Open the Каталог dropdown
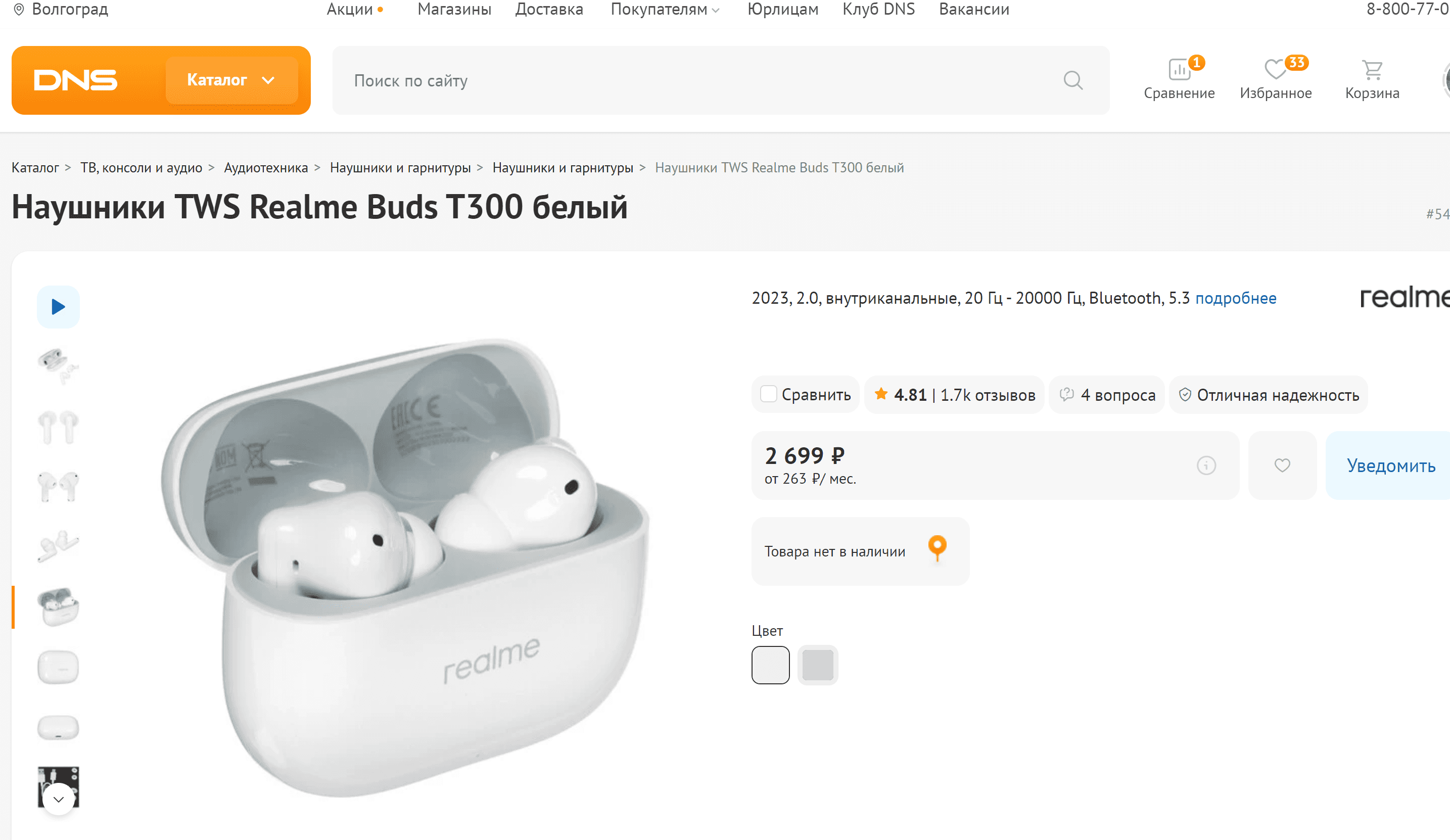The image size is (1450, 840). pos(231,80)
